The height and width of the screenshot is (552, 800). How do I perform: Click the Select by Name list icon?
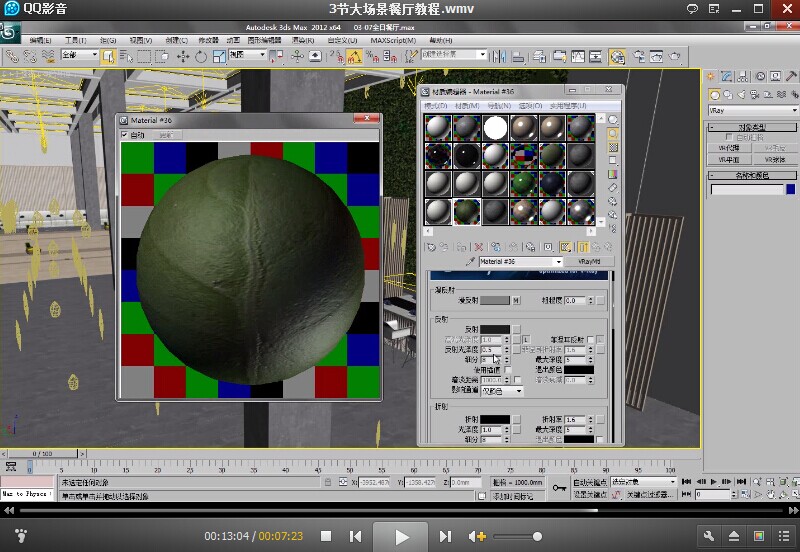[x=126, y=57]
